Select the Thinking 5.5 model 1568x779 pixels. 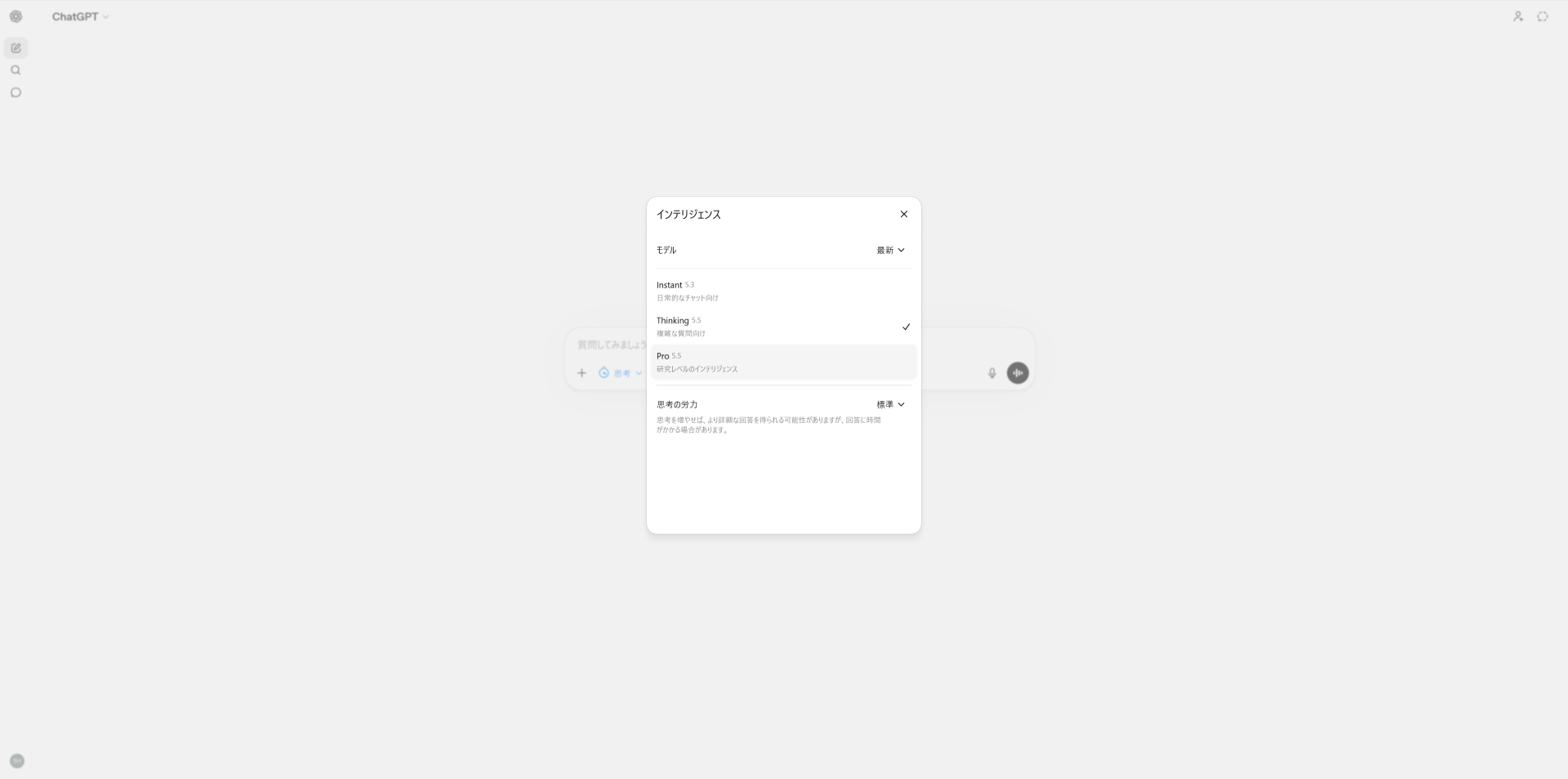tap(783, 327)
